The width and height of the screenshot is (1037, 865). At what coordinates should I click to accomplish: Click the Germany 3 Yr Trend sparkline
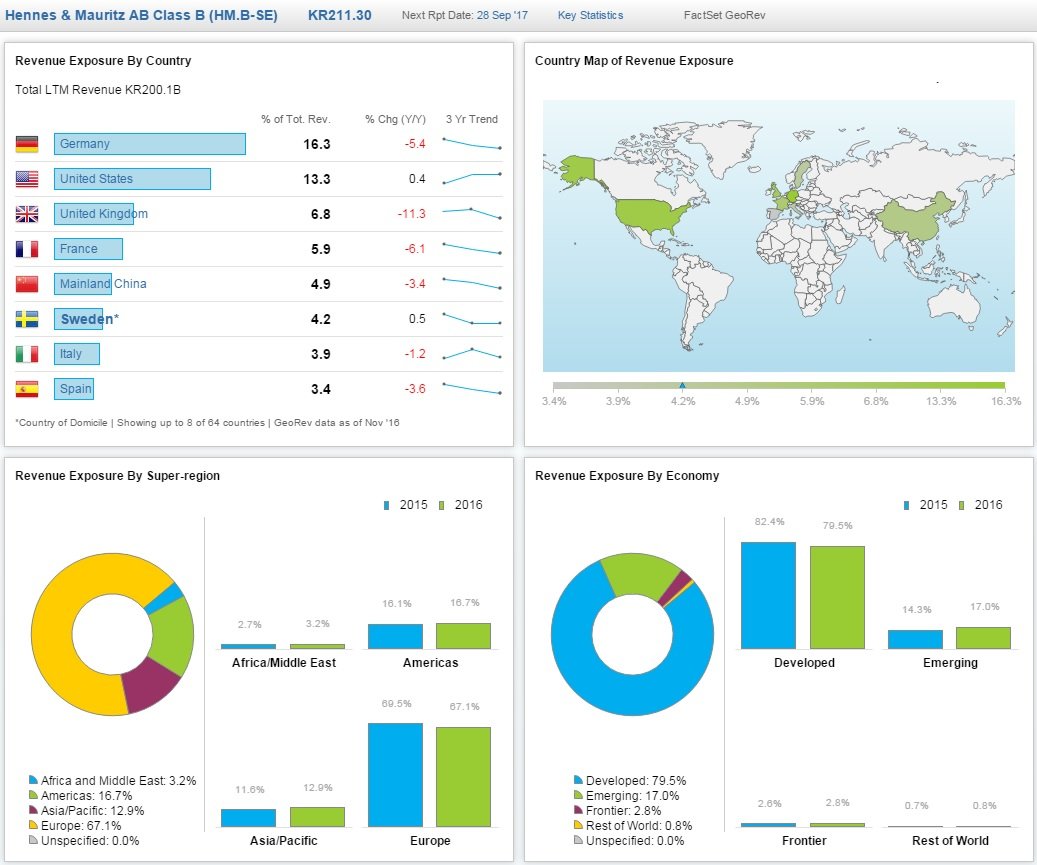472,144
